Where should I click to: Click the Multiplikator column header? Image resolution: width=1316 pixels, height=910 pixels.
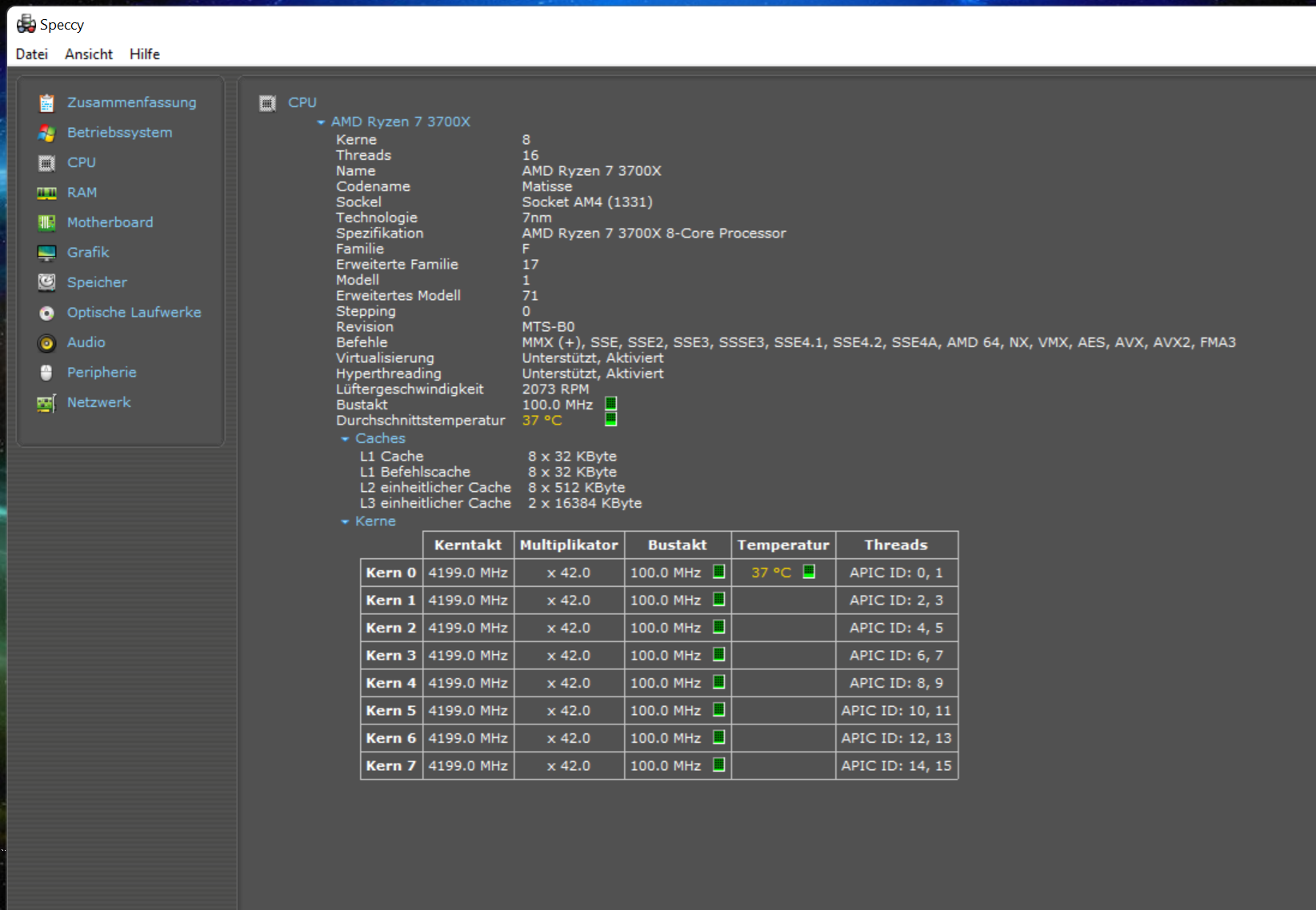[569, 545]
